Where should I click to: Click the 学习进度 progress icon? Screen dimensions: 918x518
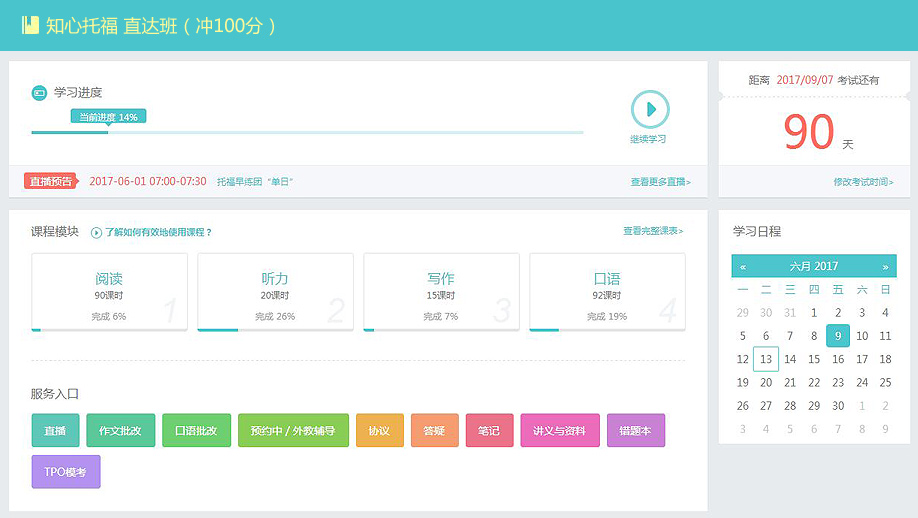pyautogui.click(x=39, y=93)
